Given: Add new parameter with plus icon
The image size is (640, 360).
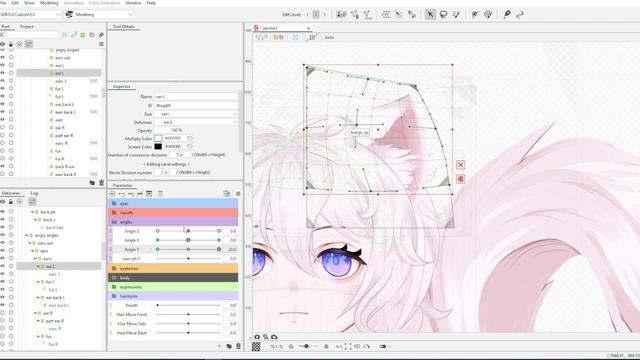Looking at the screenshot, I should coord(219,346).
